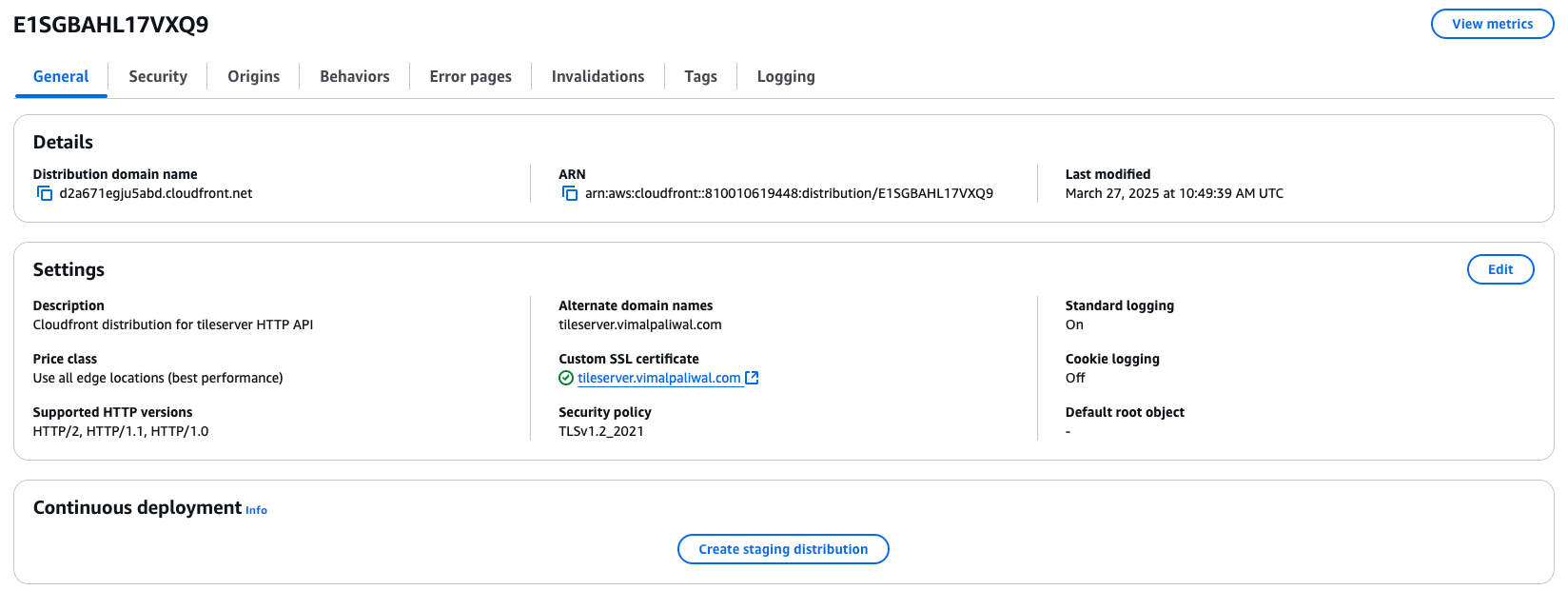Click the HTTP/2, HTTP/1.1, HTTP/1.0 value

coord(121,431)
